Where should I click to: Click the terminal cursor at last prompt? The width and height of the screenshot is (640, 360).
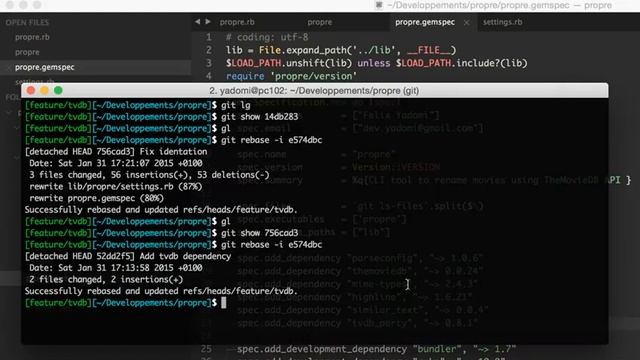[224, 303]
